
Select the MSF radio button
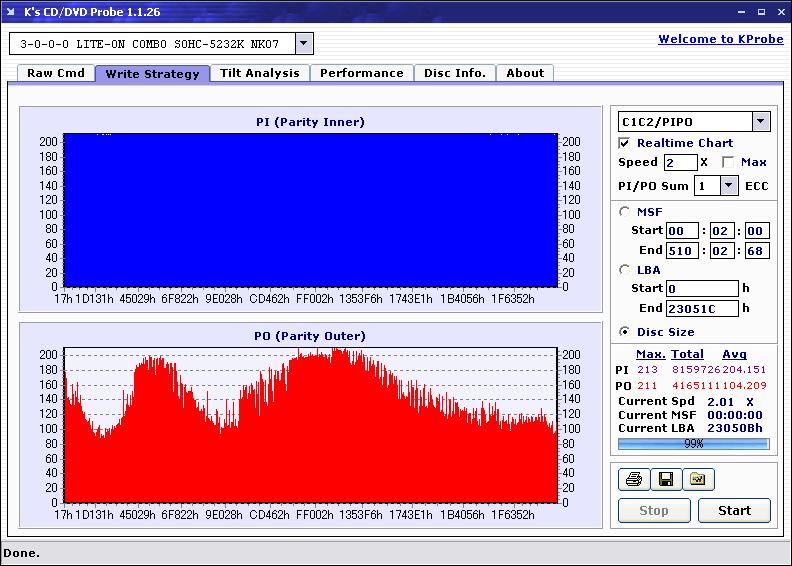click(625, 211)
